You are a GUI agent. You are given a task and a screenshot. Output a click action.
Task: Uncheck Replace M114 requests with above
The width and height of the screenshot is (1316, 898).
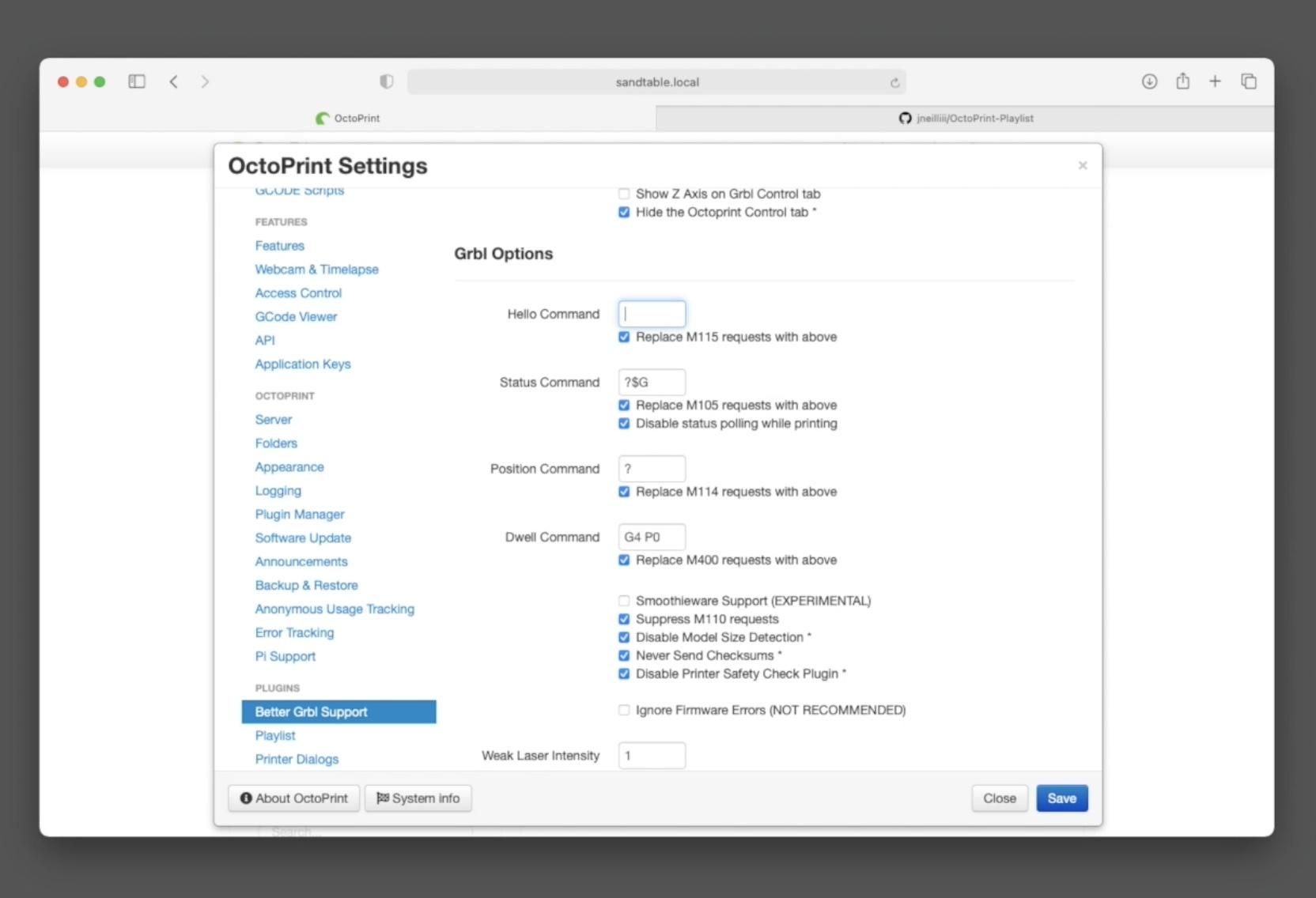624,492
